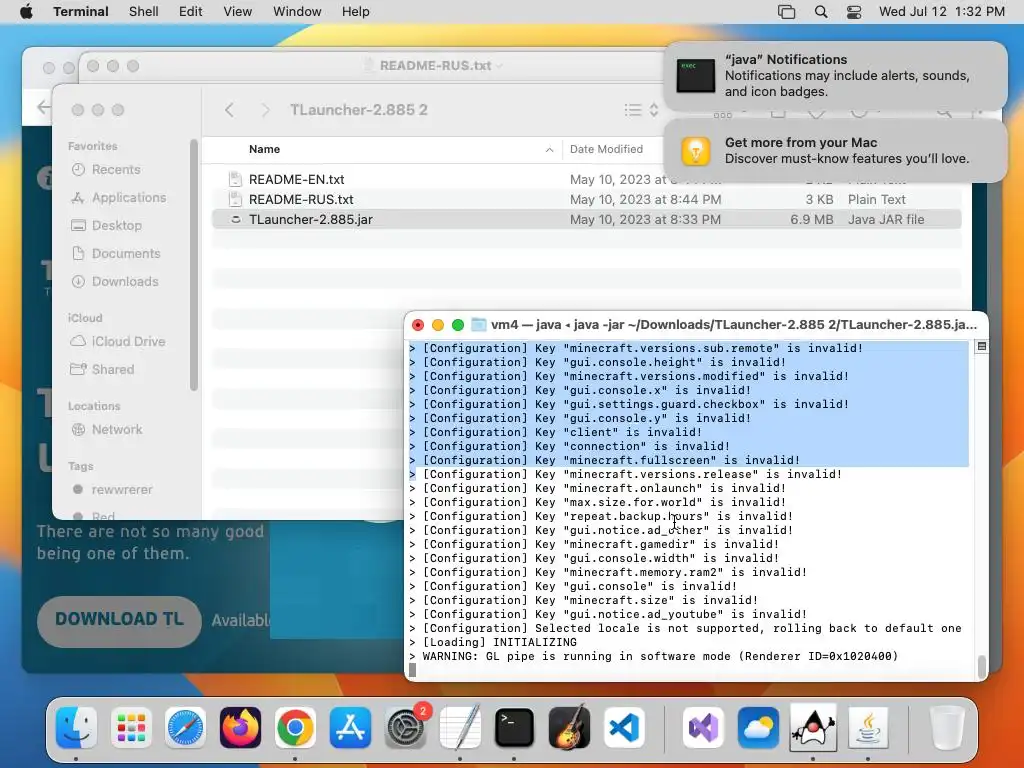
Task: Go forward in the Finder window
Action: point(265,110)
